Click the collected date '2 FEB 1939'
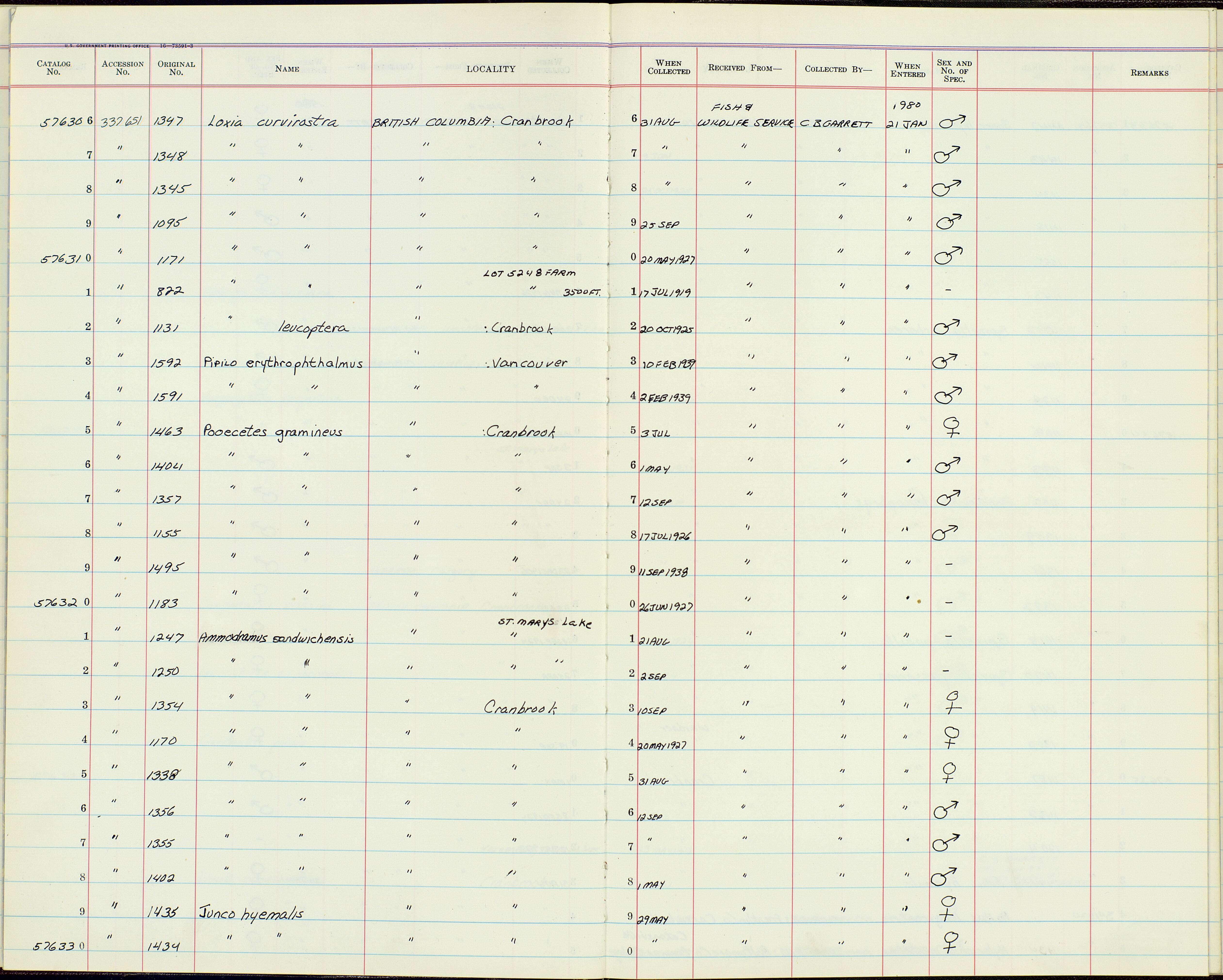 tap(666, 398)
